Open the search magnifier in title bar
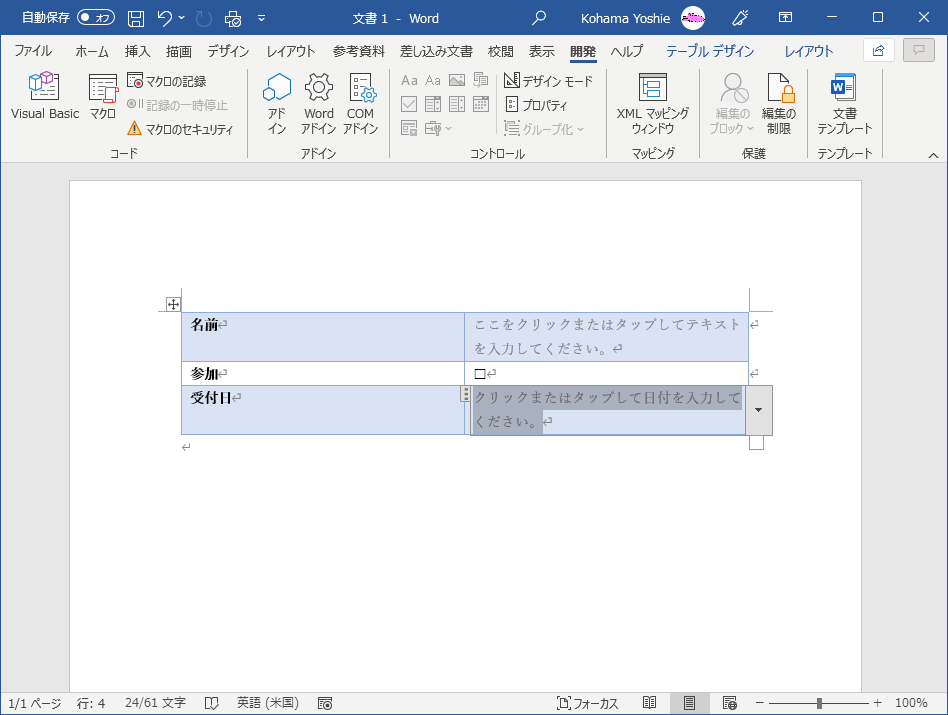This screenshot has height=715, width=948. [539, 18]
